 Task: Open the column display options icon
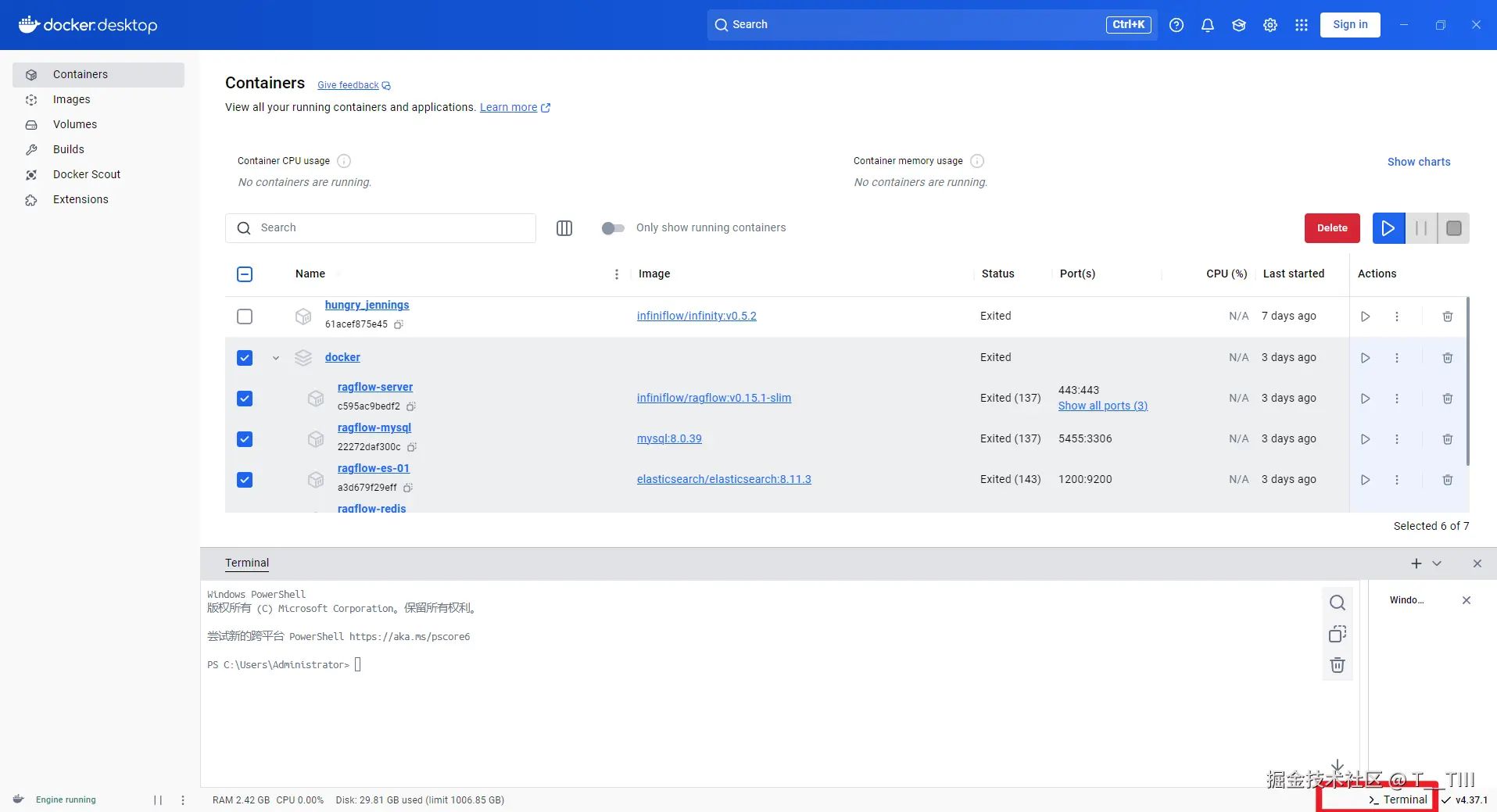tap(564, 228)
